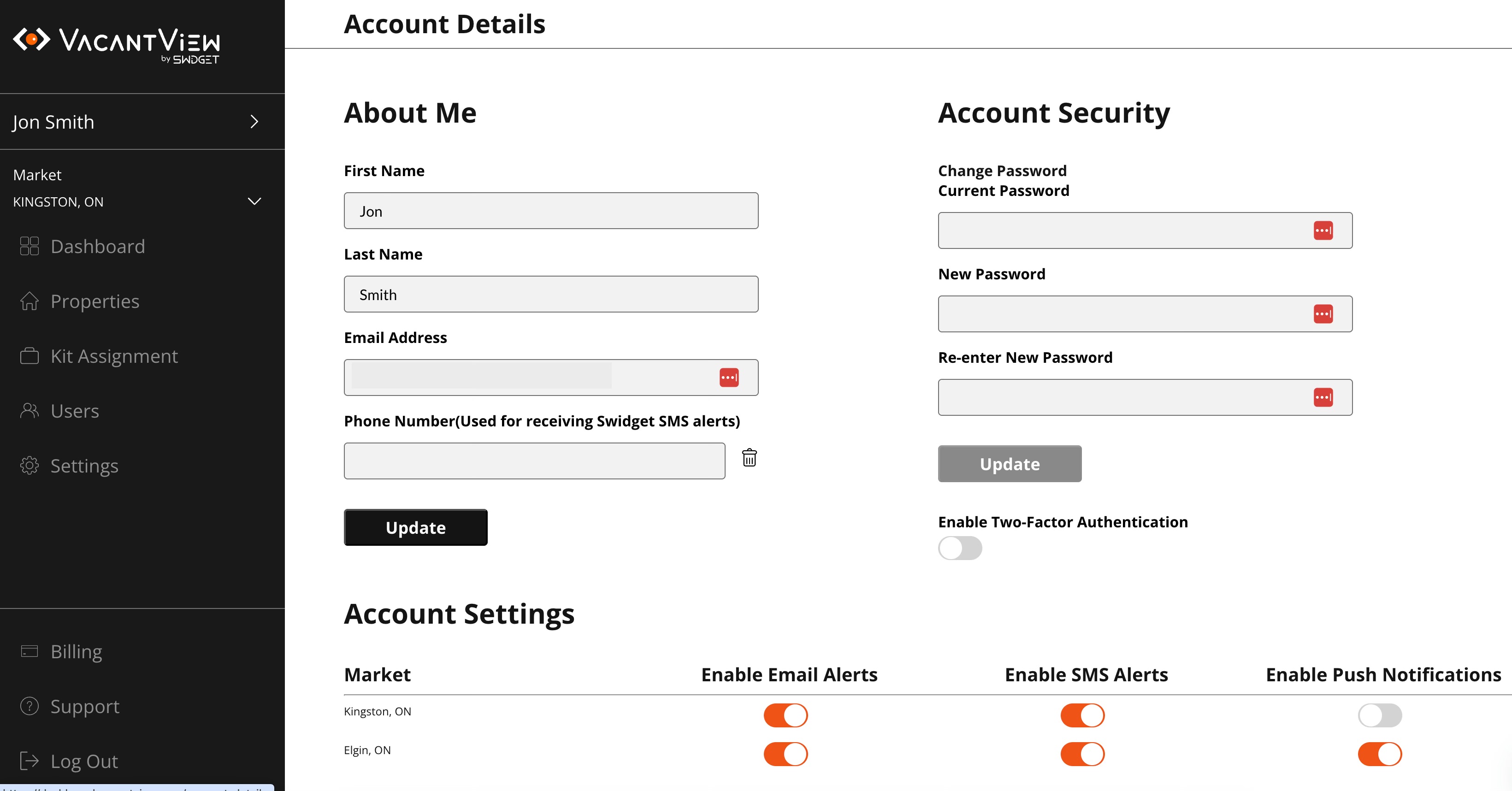Enable Two-Factor Authentication toggle
Image resolution: width=1512 pixels, height=791 pixels.
[x=960, y=548]
